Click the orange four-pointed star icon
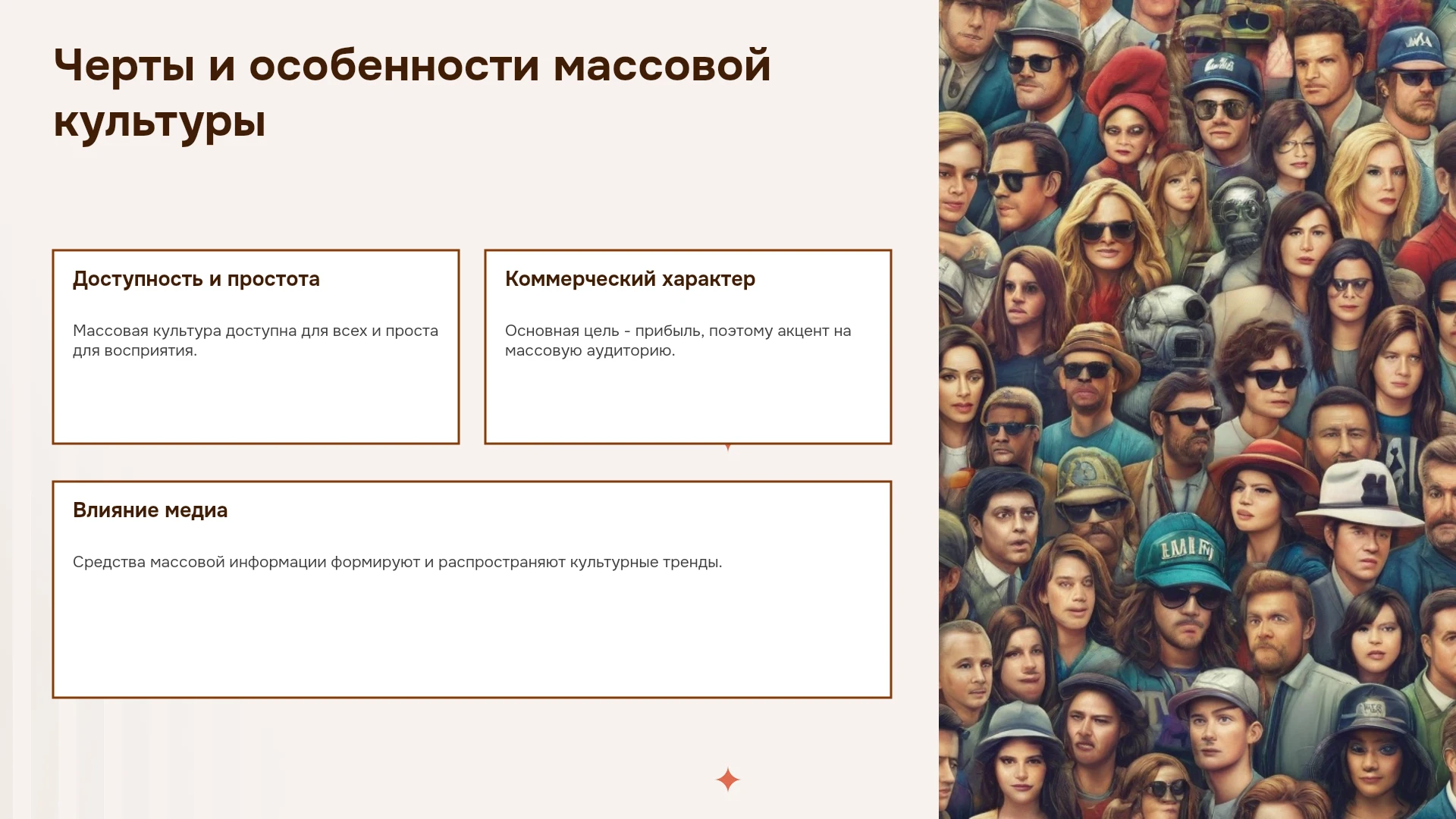1456x819 pixels. (728, 780)
